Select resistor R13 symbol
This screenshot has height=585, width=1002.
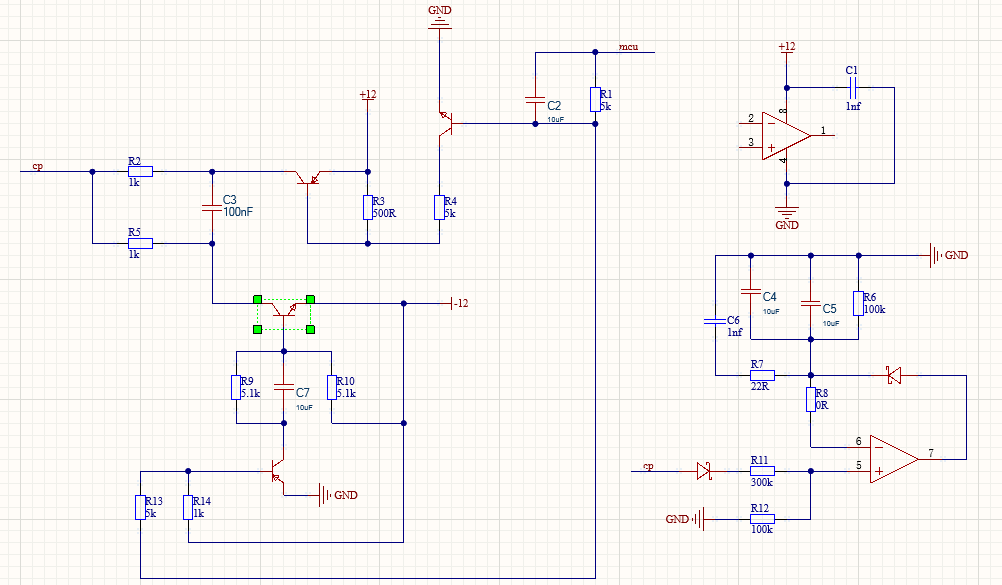(x=140, y=507)
